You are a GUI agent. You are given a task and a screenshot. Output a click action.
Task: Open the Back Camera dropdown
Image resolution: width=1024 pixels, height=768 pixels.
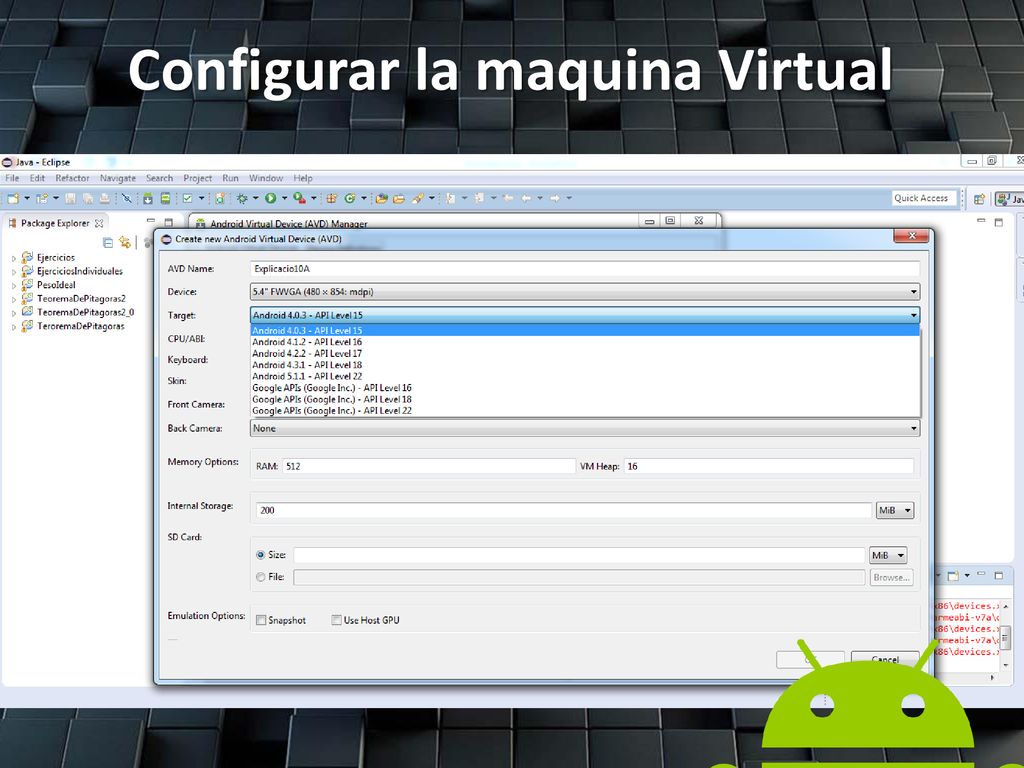point(585,428)
